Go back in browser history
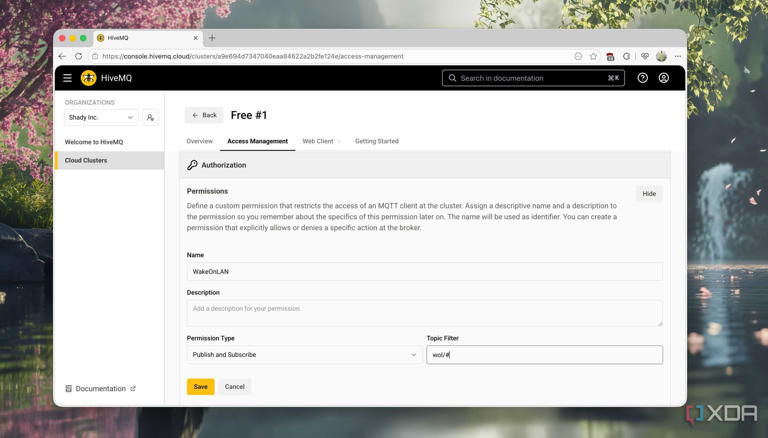768x438 pixels. pyautogui.click(x=62, y=56)
